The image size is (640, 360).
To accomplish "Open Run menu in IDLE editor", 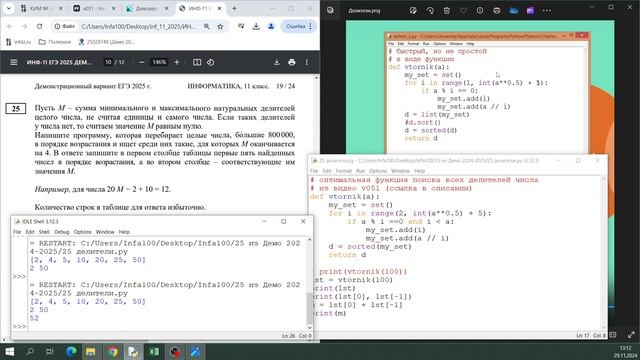I will point(360,171).
